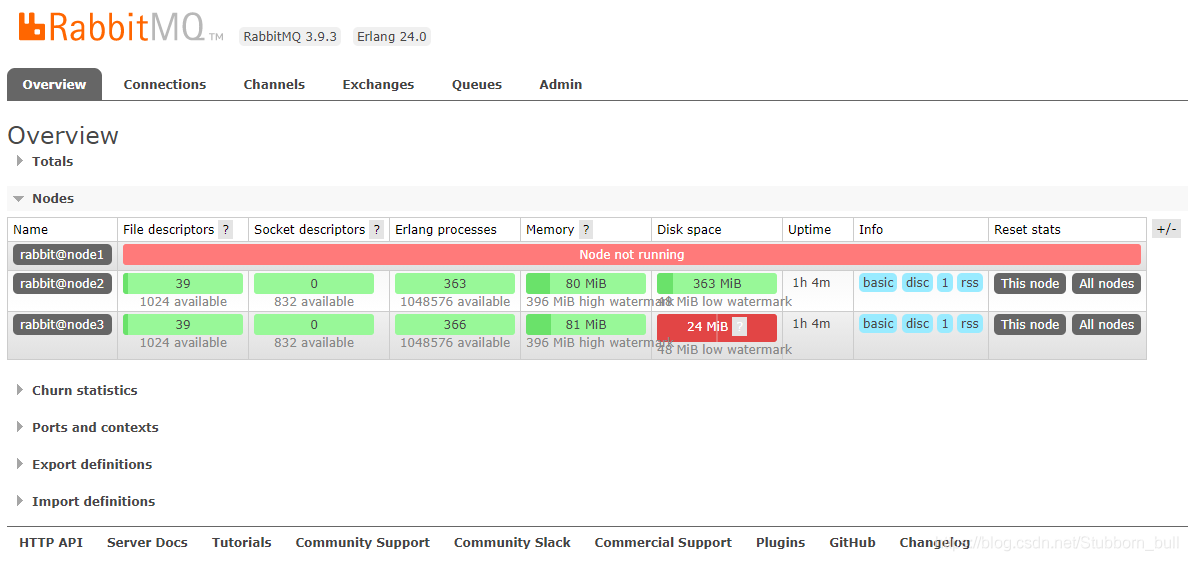Click the basic badge for rabbit@node2
This screenshot has height=561, width=1188.
(x=878, y=283)
